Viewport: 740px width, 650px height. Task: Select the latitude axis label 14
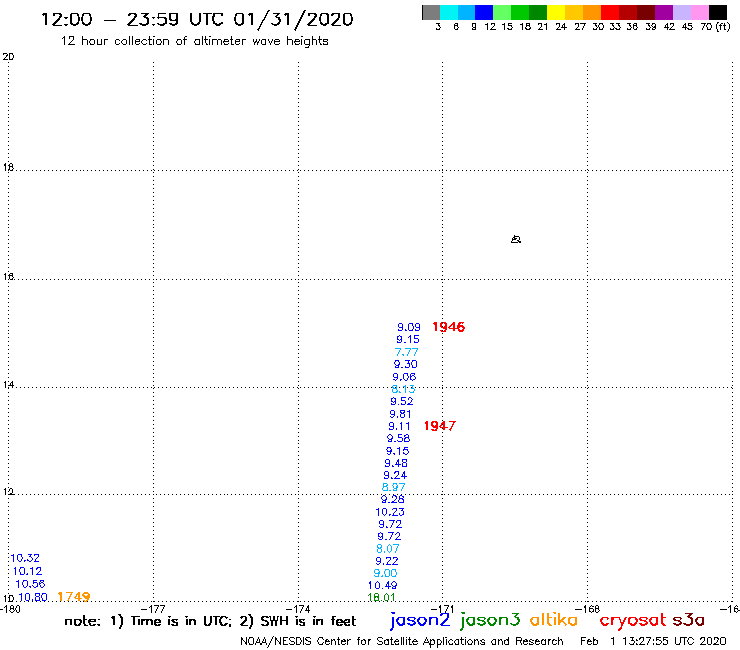(x=8, y=385)
